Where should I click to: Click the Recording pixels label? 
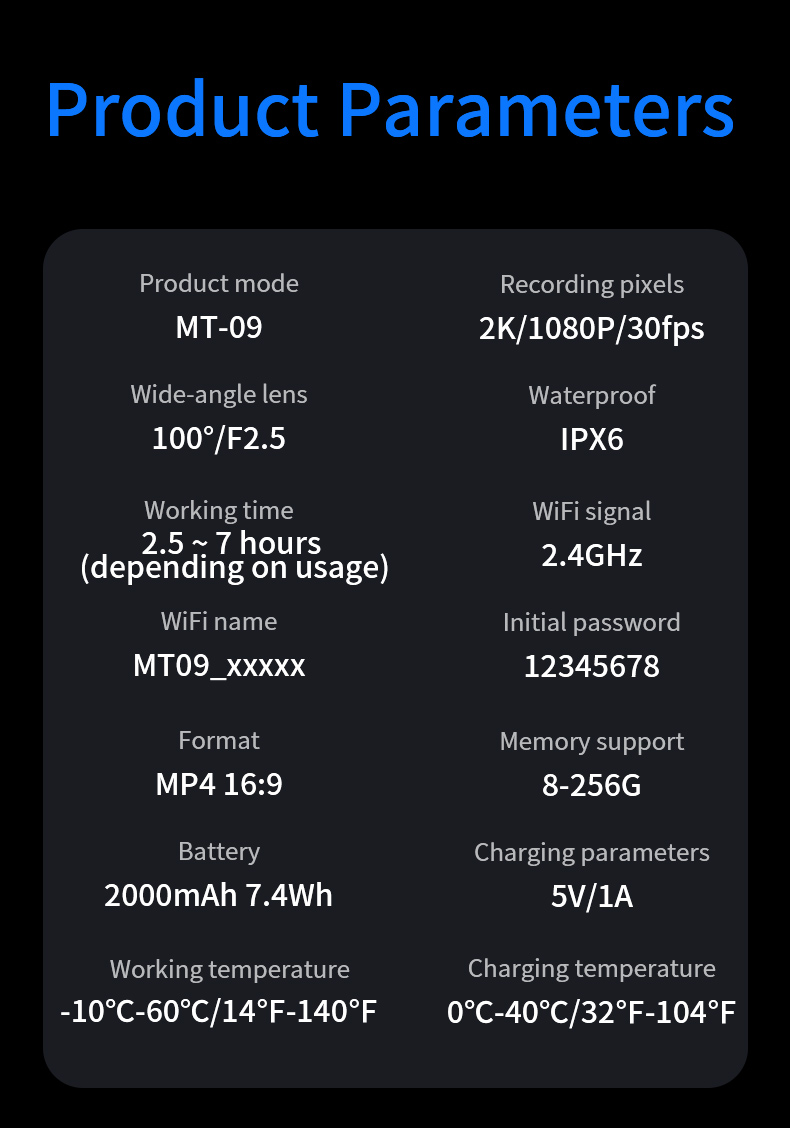[591, 285]
